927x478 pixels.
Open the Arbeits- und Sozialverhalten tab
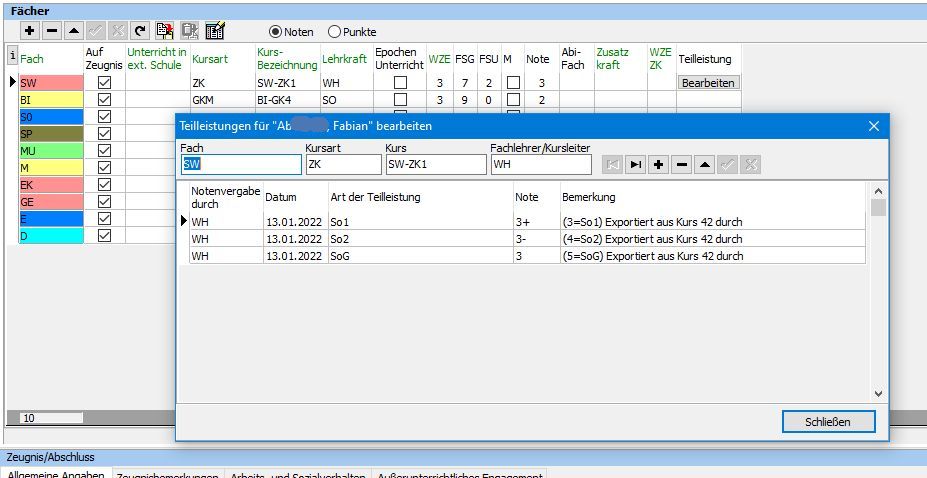[297, 476]
